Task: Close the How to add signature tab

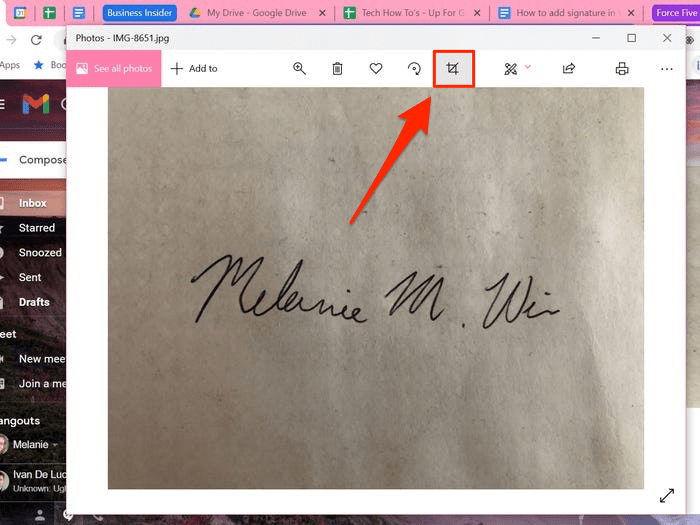Action: click(631, 13)
